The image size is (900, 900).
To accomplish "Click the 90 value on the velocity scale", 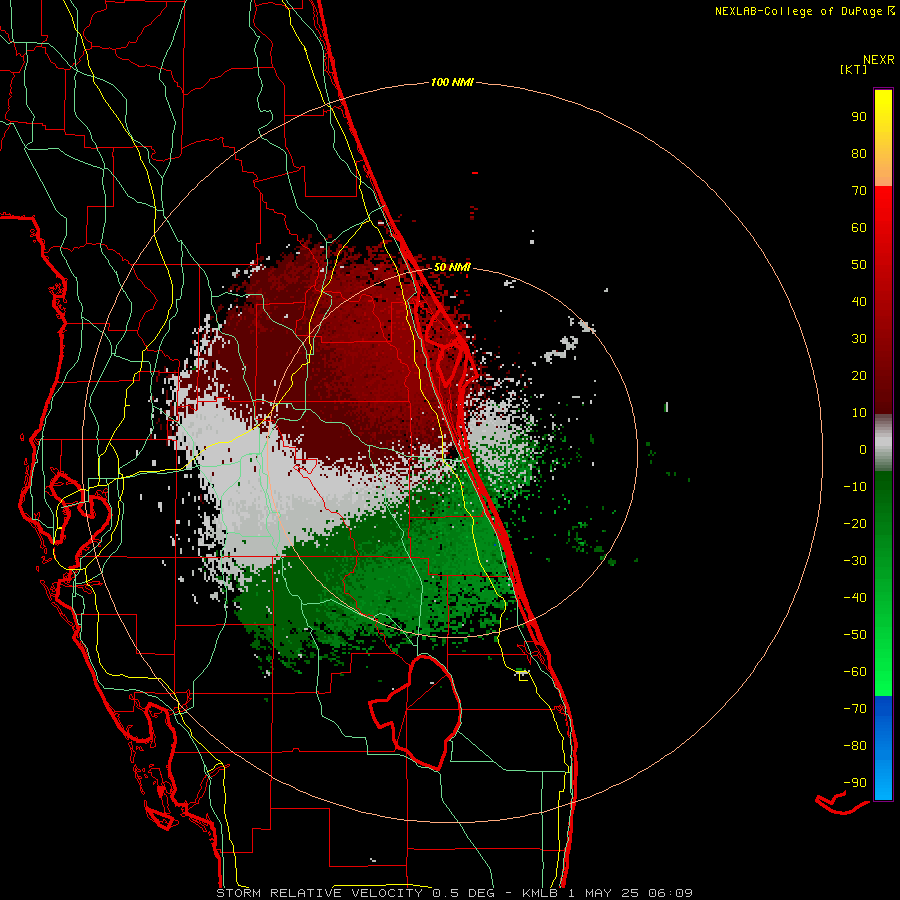I will pos(859,117).
